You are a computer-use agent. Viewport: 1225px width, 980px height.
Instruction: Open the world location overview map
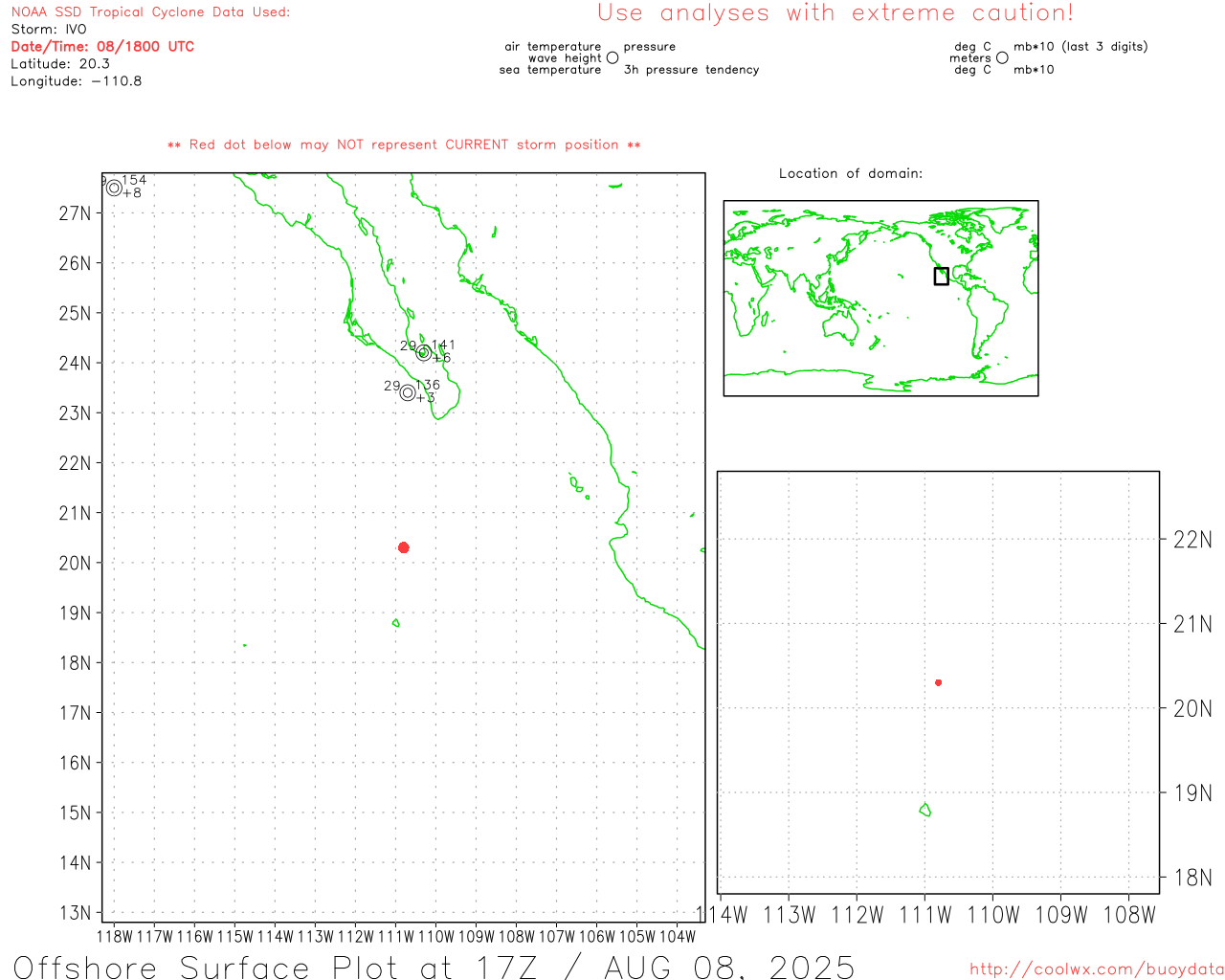tap(880, 299)
